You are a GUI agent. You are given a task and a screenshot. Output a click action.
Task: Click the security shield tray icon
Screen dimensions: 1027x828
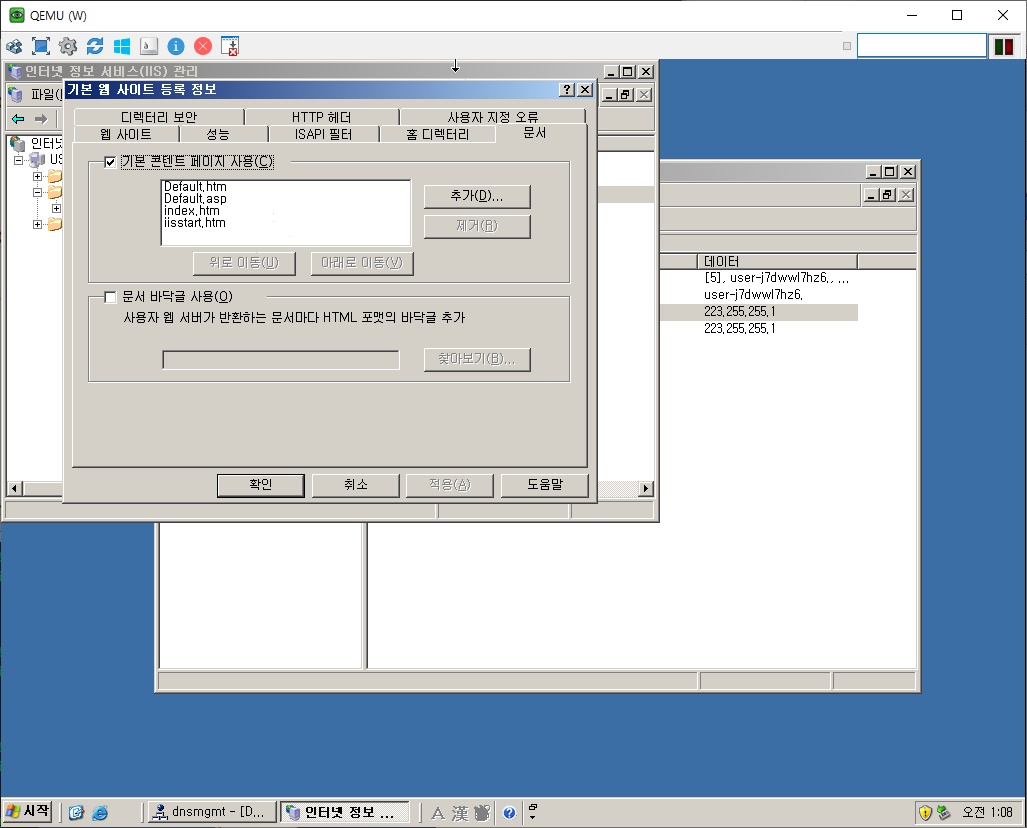[x=925, y=813]
